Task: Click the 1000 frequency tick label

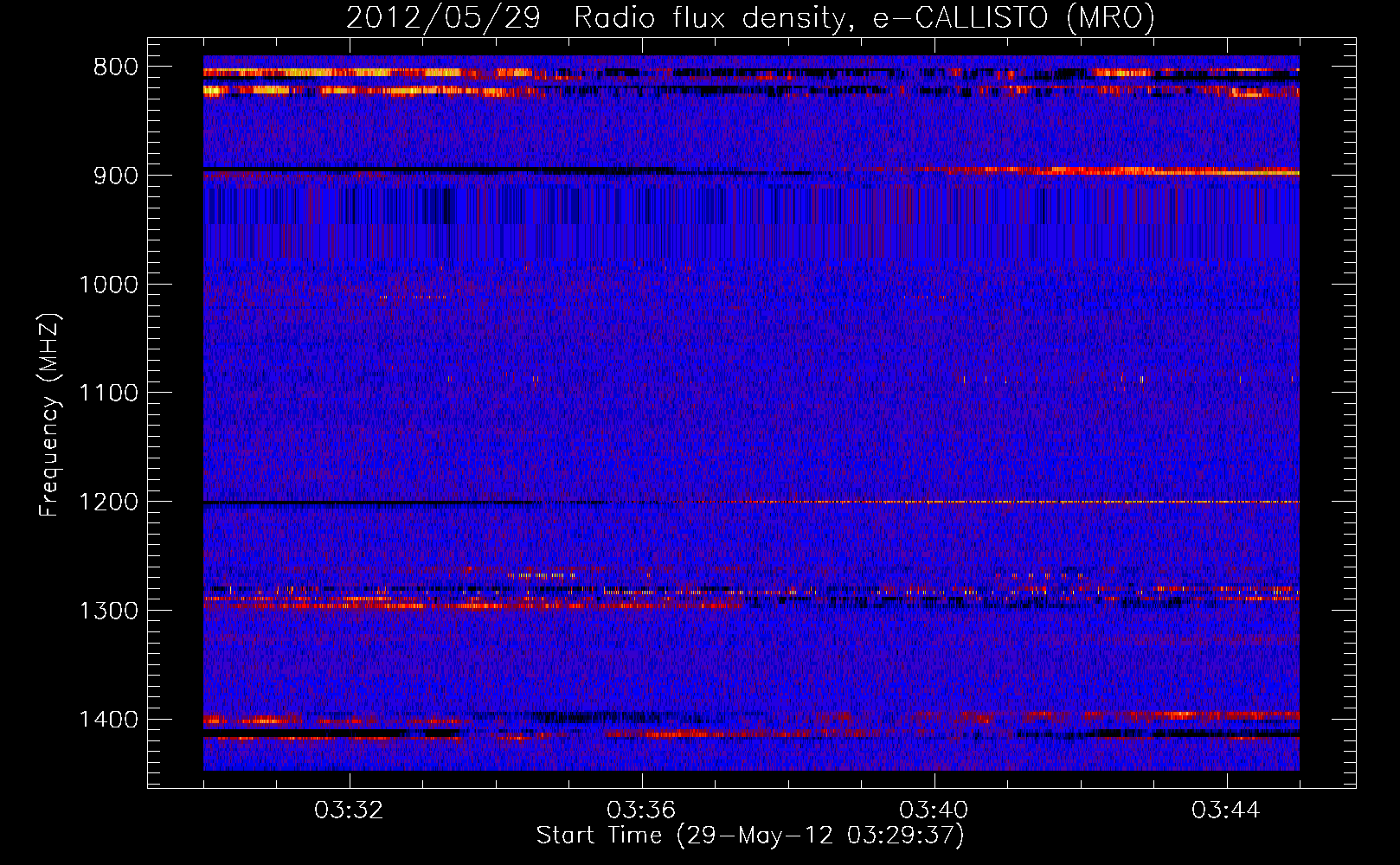Action: (108, 285)
